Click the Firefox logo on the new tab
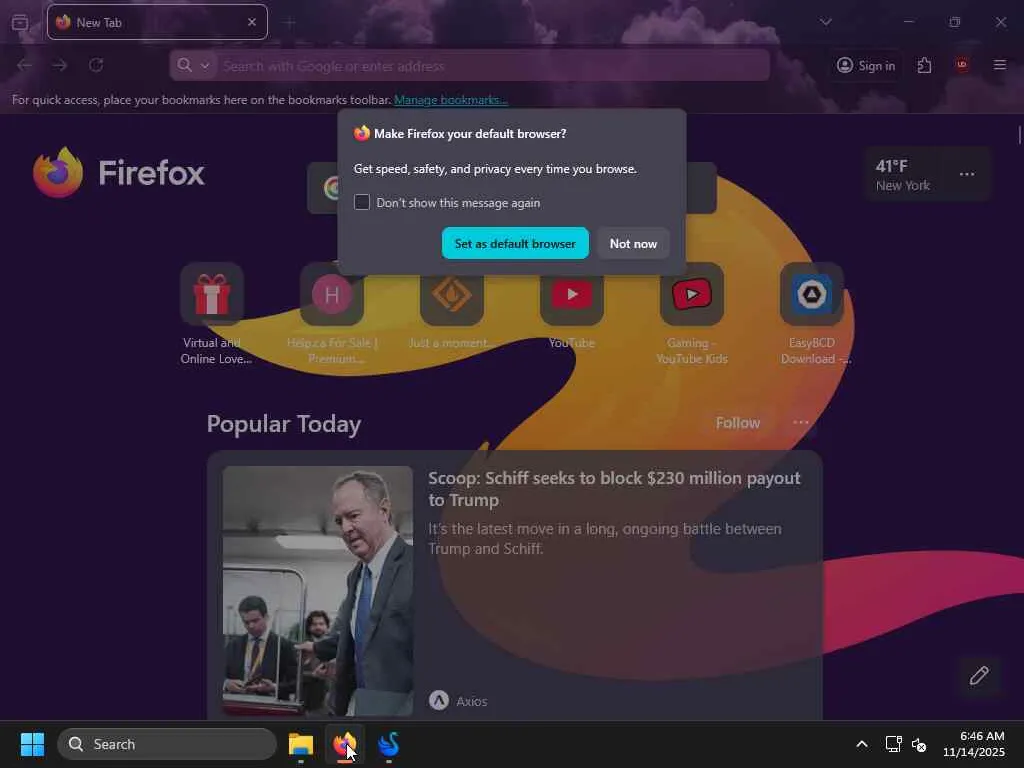This screenshot has height=768, width=1024. tap(119, 172)
